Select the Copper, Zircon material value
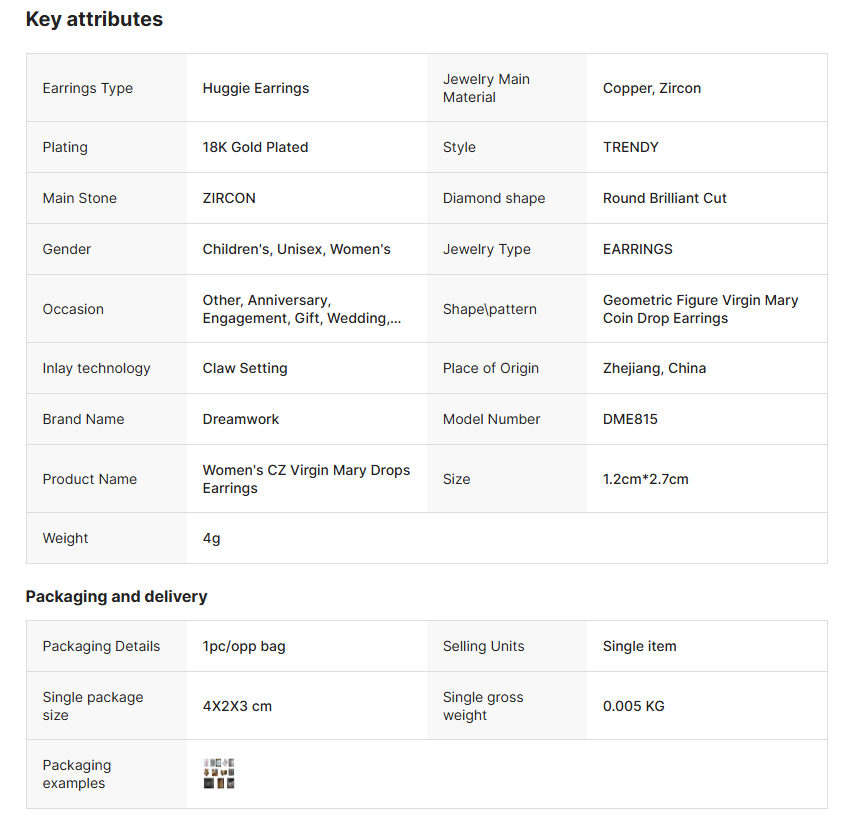The image size is (841, 827). click(x=652, y=88)
